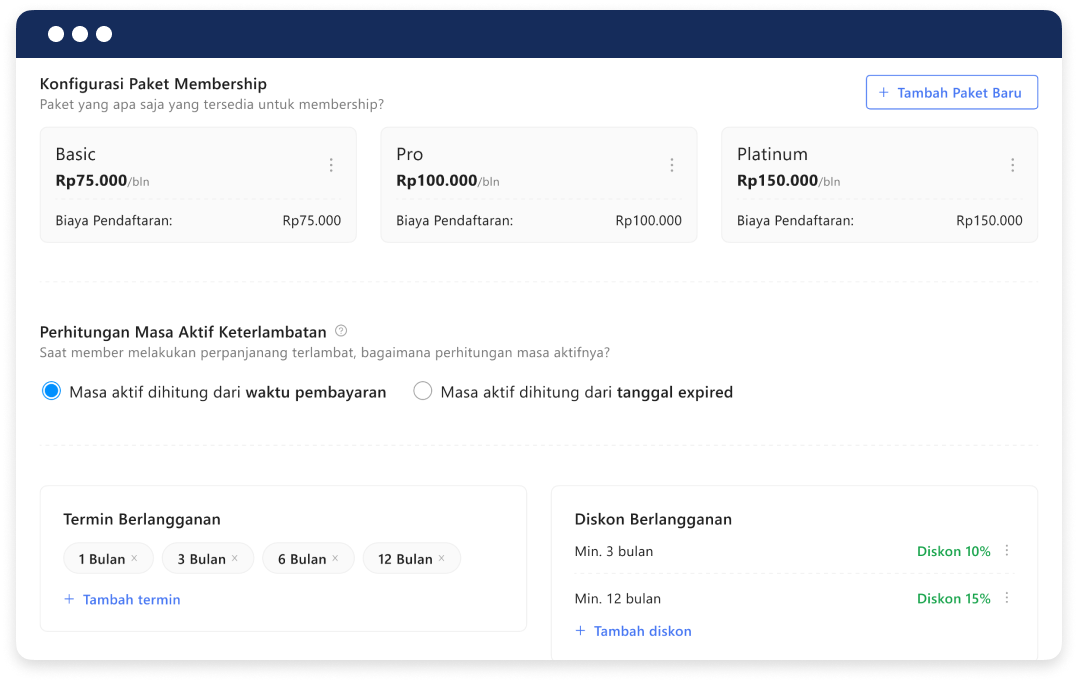Remove the 3 Bulan termin chip

point(234,558)
